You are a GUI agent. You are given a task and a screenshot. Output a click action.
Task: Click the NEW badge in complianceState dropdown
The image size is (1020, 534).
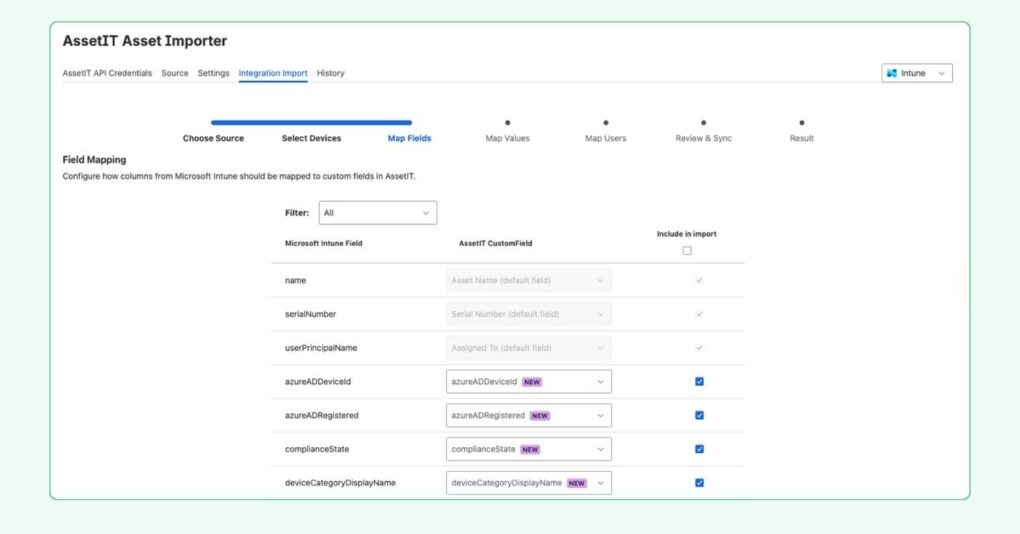(530, 449)
